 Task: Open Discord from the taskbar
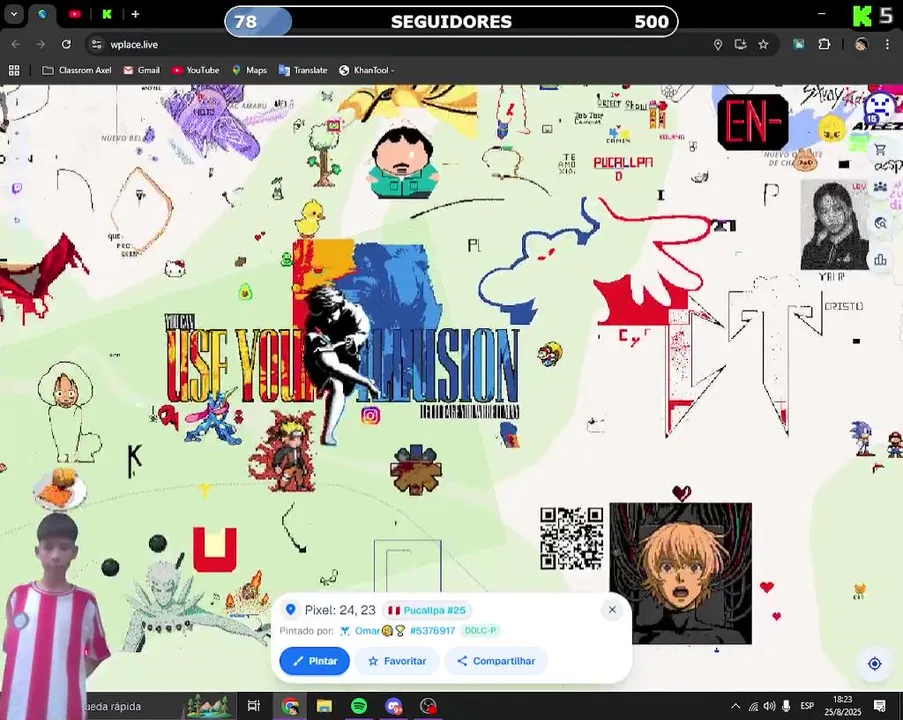pos(394,706)
